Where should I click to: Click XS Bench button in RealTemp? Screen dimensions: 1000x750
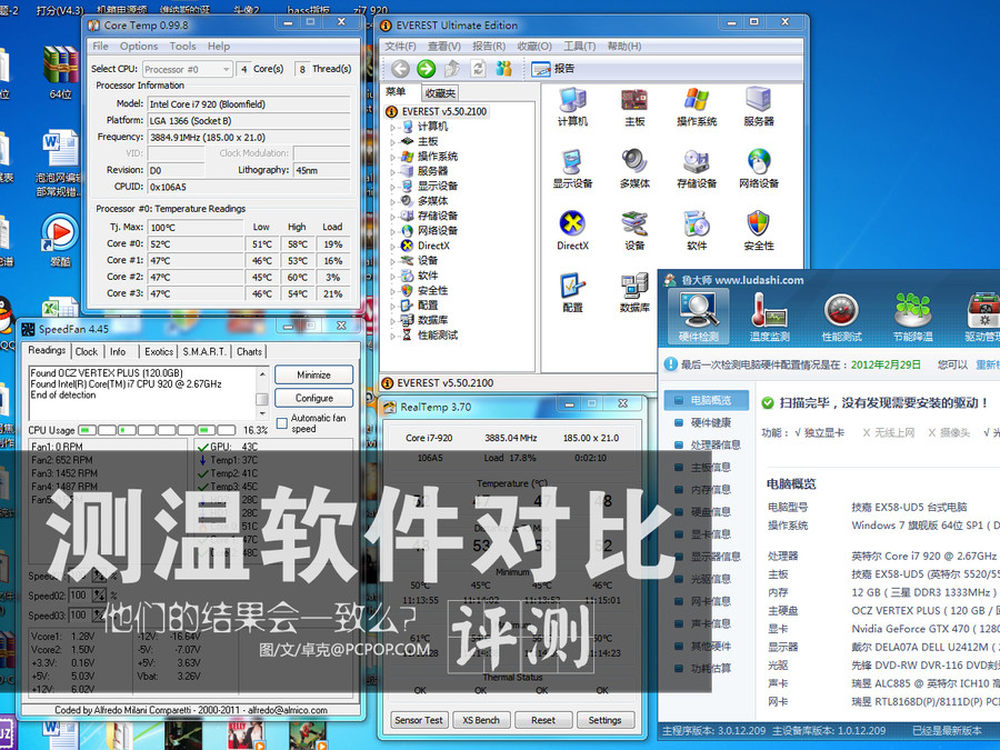pyautogui.click(x=481, y=720)
